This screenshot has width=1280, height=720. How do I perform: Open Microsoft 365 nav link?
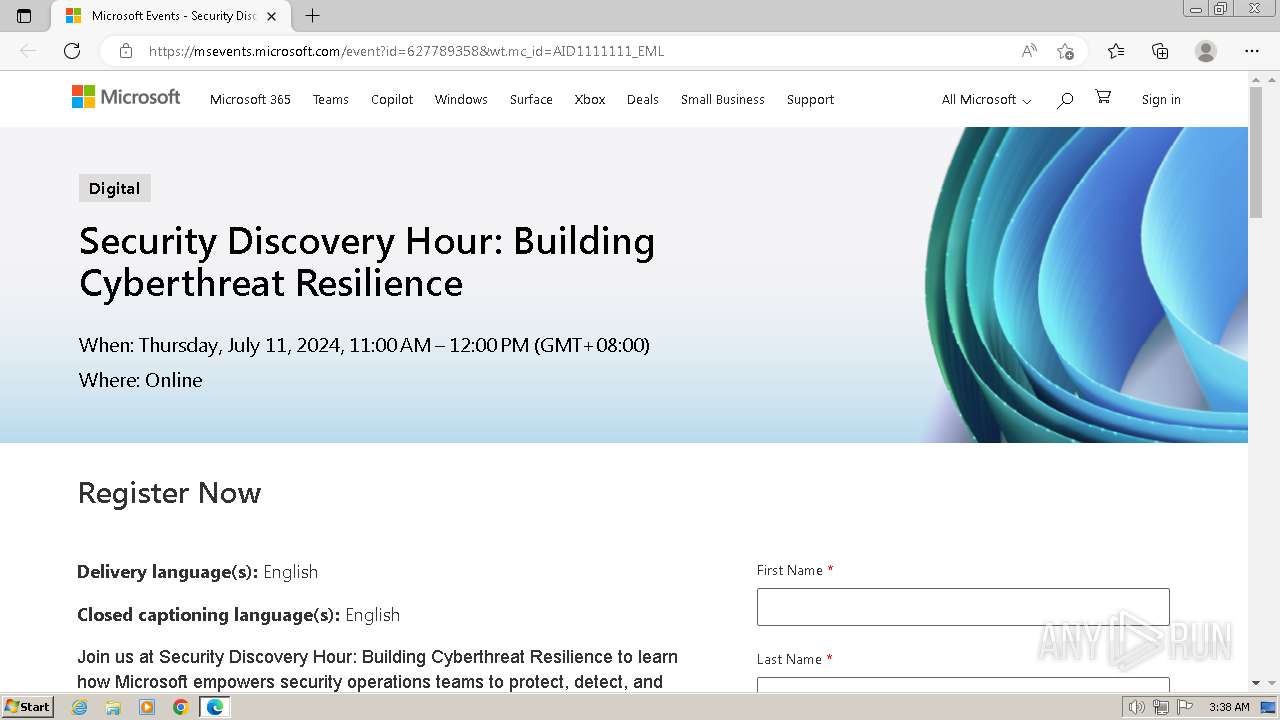pyautogui.click(x=250, y=99)
